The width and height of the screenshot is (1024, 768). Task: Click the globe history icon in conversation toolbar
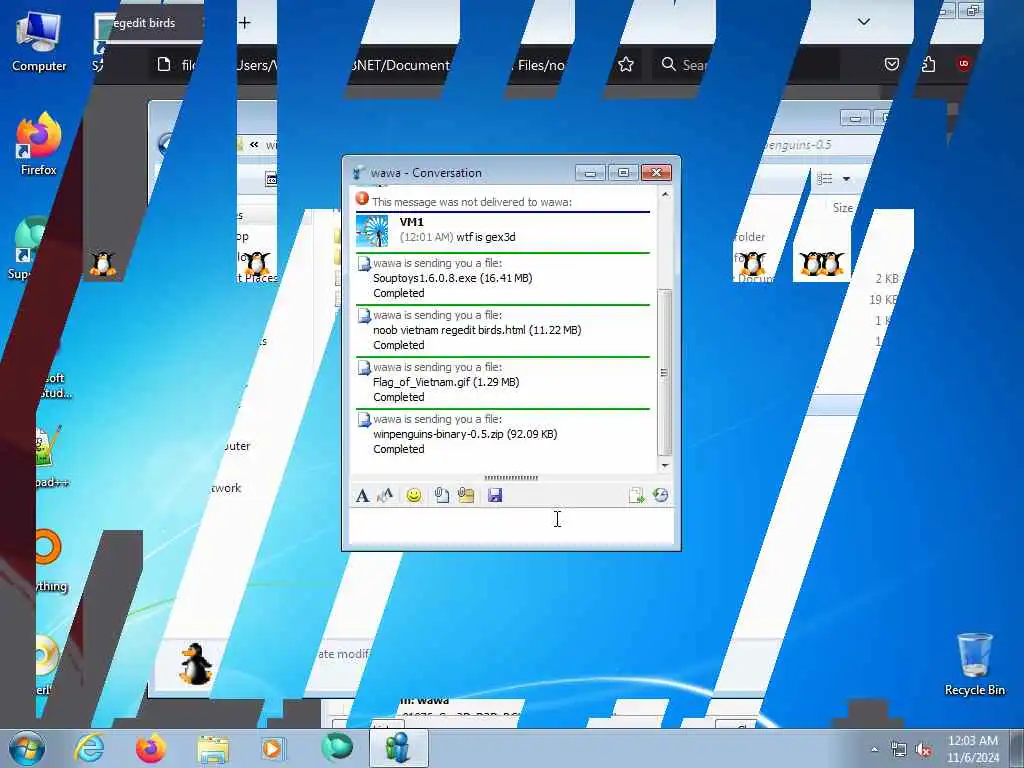pyautogui.click(x=660, y=496)
